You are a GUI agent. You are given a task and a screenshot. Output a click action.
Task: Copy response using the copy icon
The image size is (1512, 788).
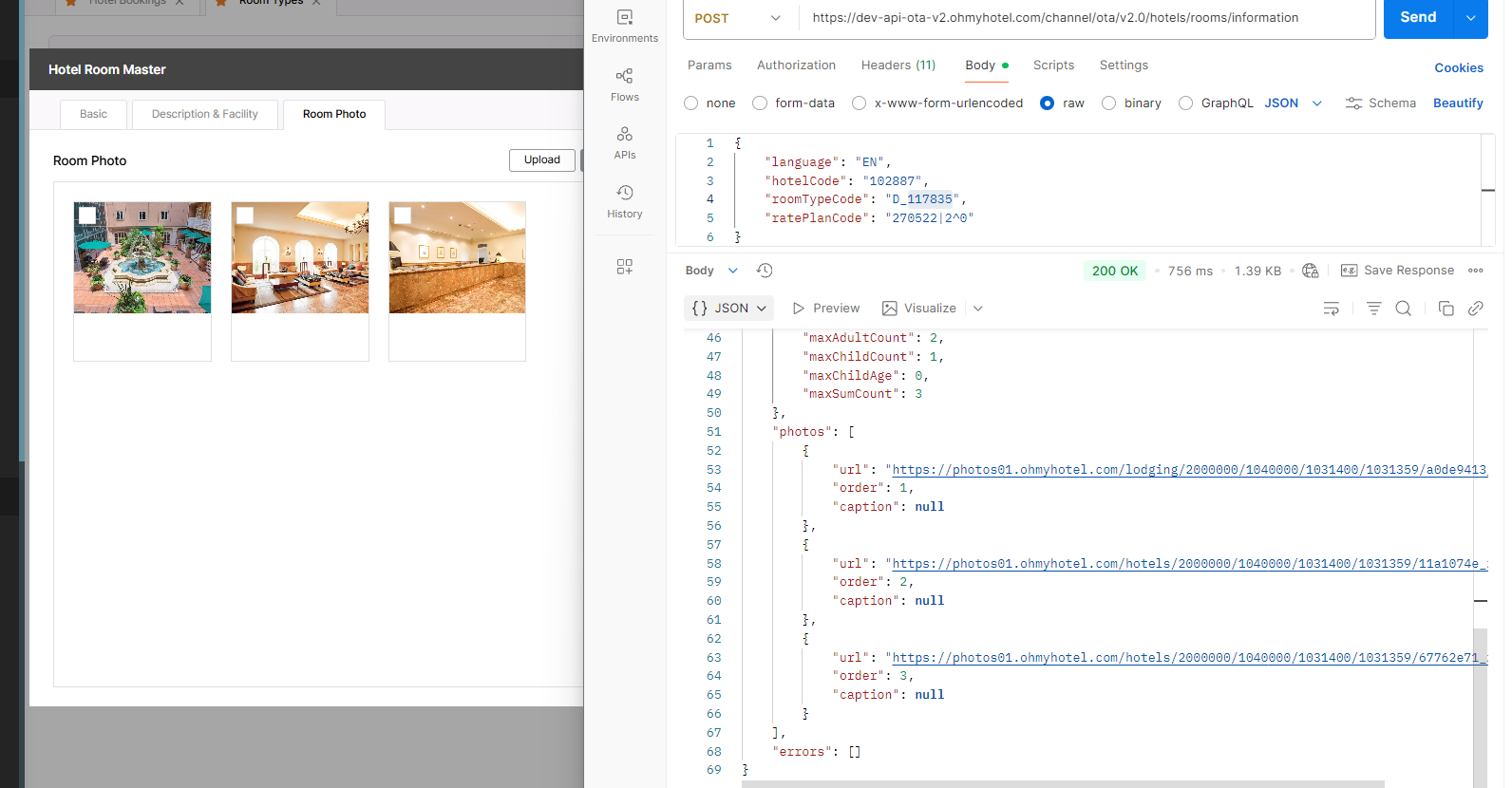pyautogui.click(x=1446, y=308)
